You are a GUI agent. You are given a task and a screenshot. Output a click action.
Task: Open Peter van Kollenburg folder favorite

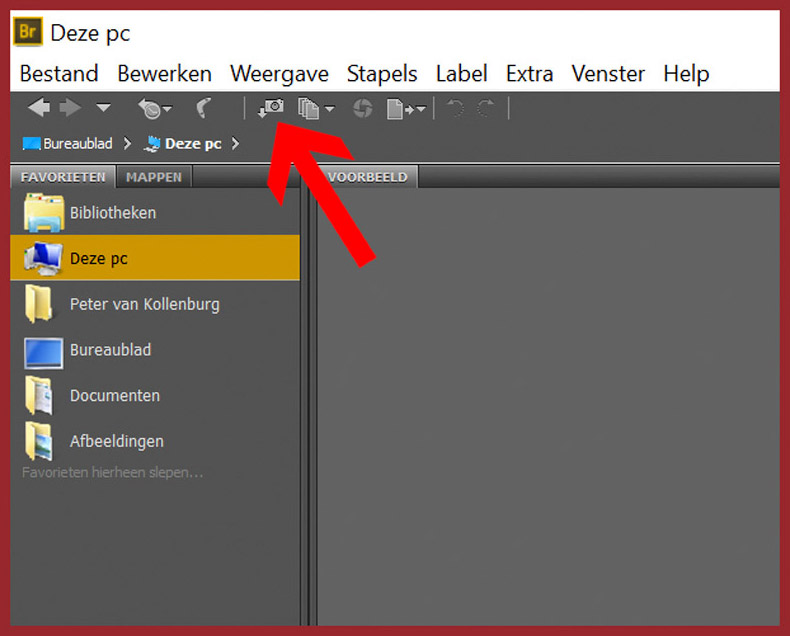tap(155, 304)
